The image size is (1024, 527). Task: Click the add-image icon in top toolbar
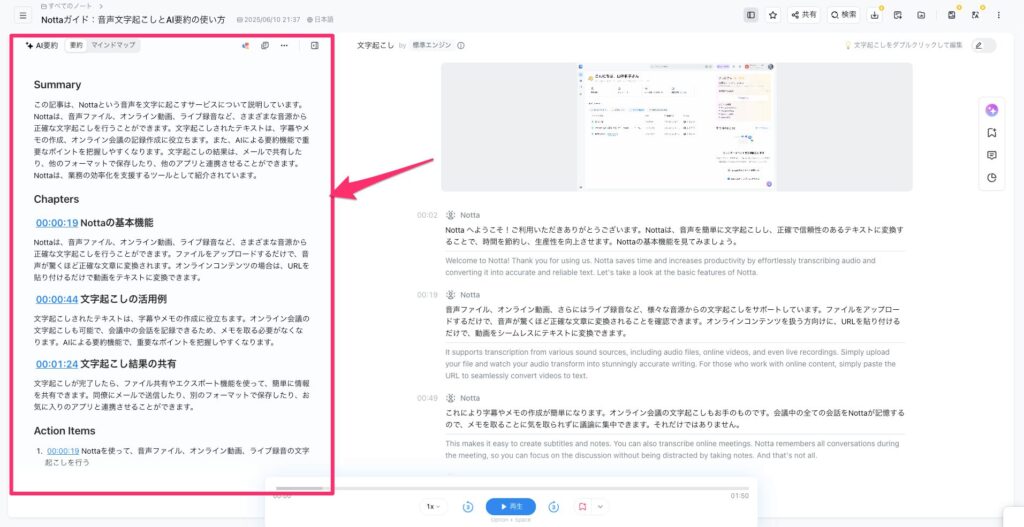tap(898, 15)
